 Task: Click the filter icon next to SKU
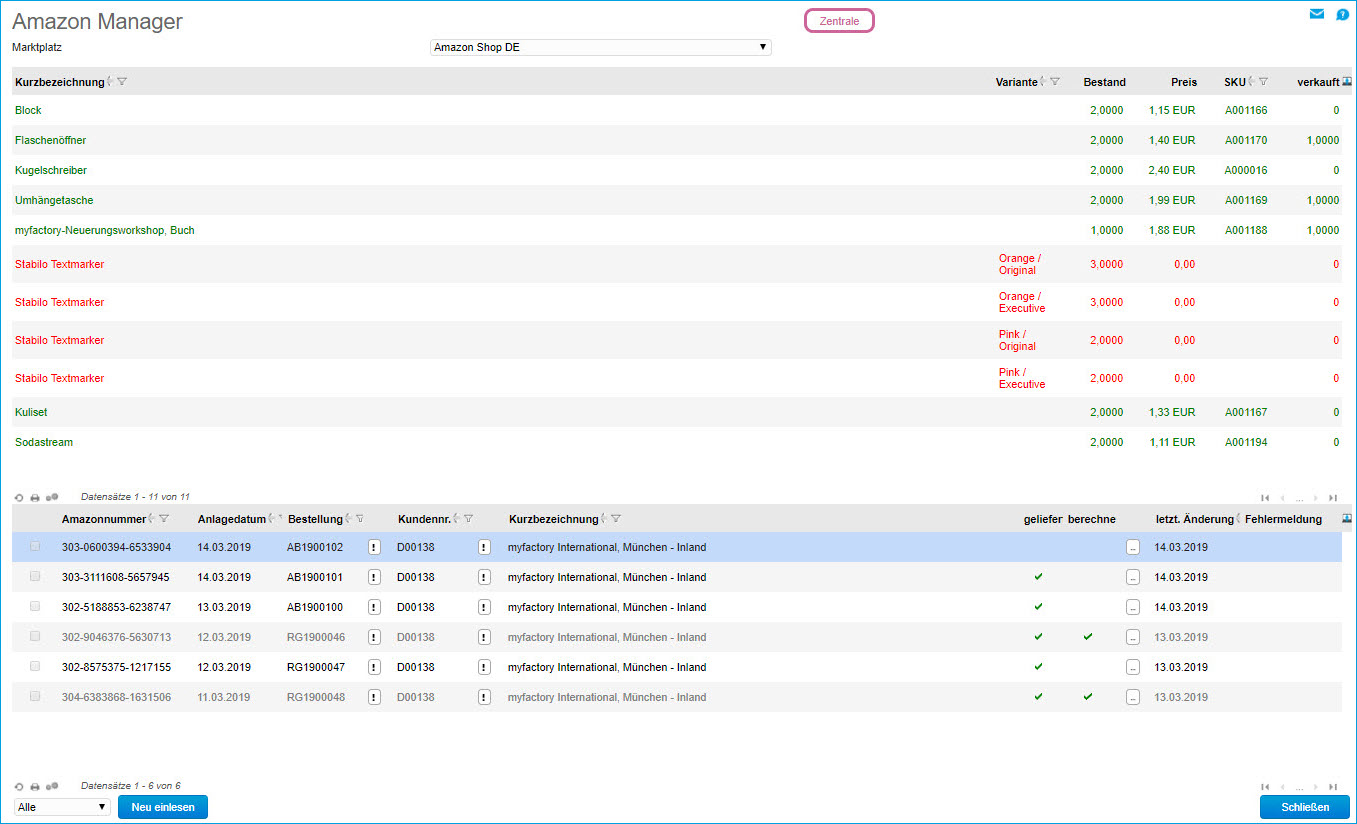tap(1264, 82)
